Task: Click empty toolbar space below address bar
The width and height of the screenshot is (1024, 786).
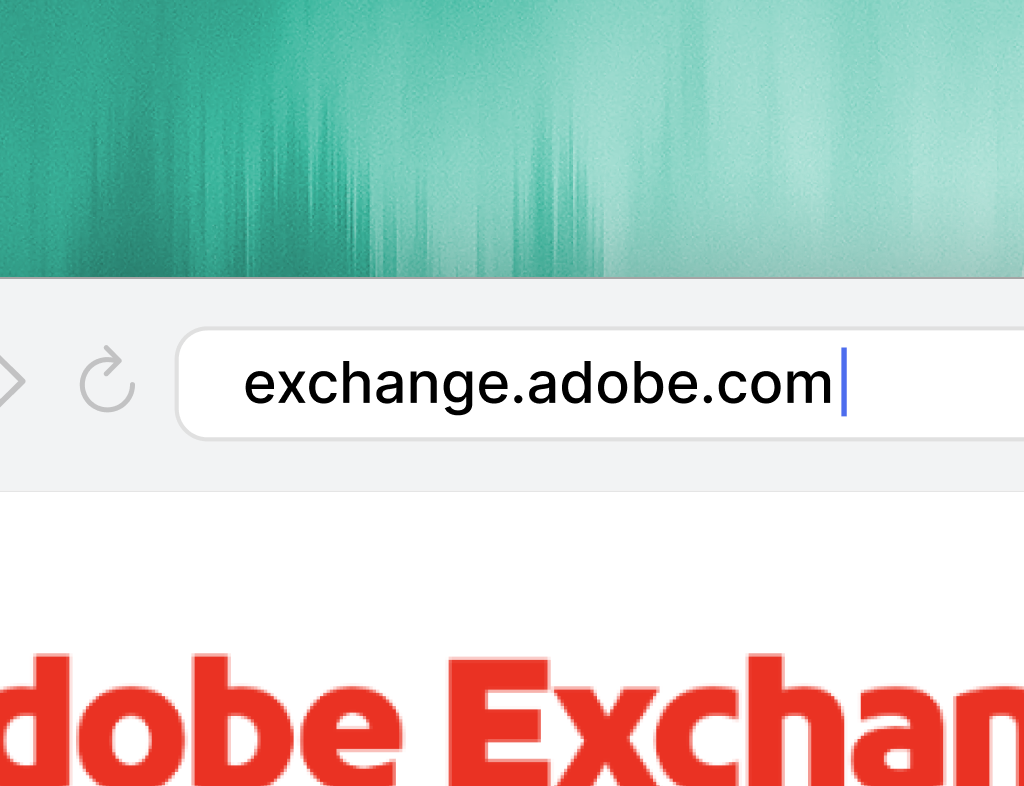Action: [512, 465]
